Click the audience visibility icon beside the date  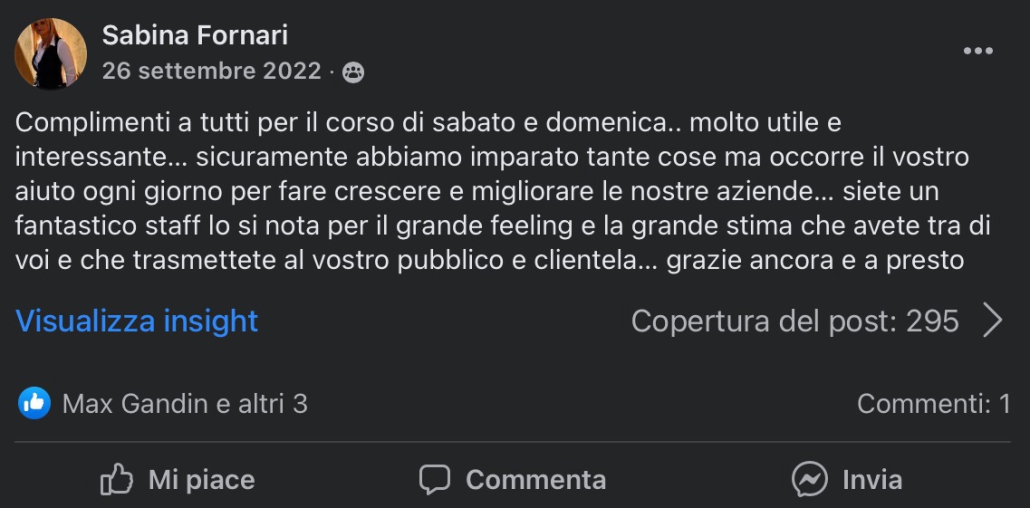(353, 72)
